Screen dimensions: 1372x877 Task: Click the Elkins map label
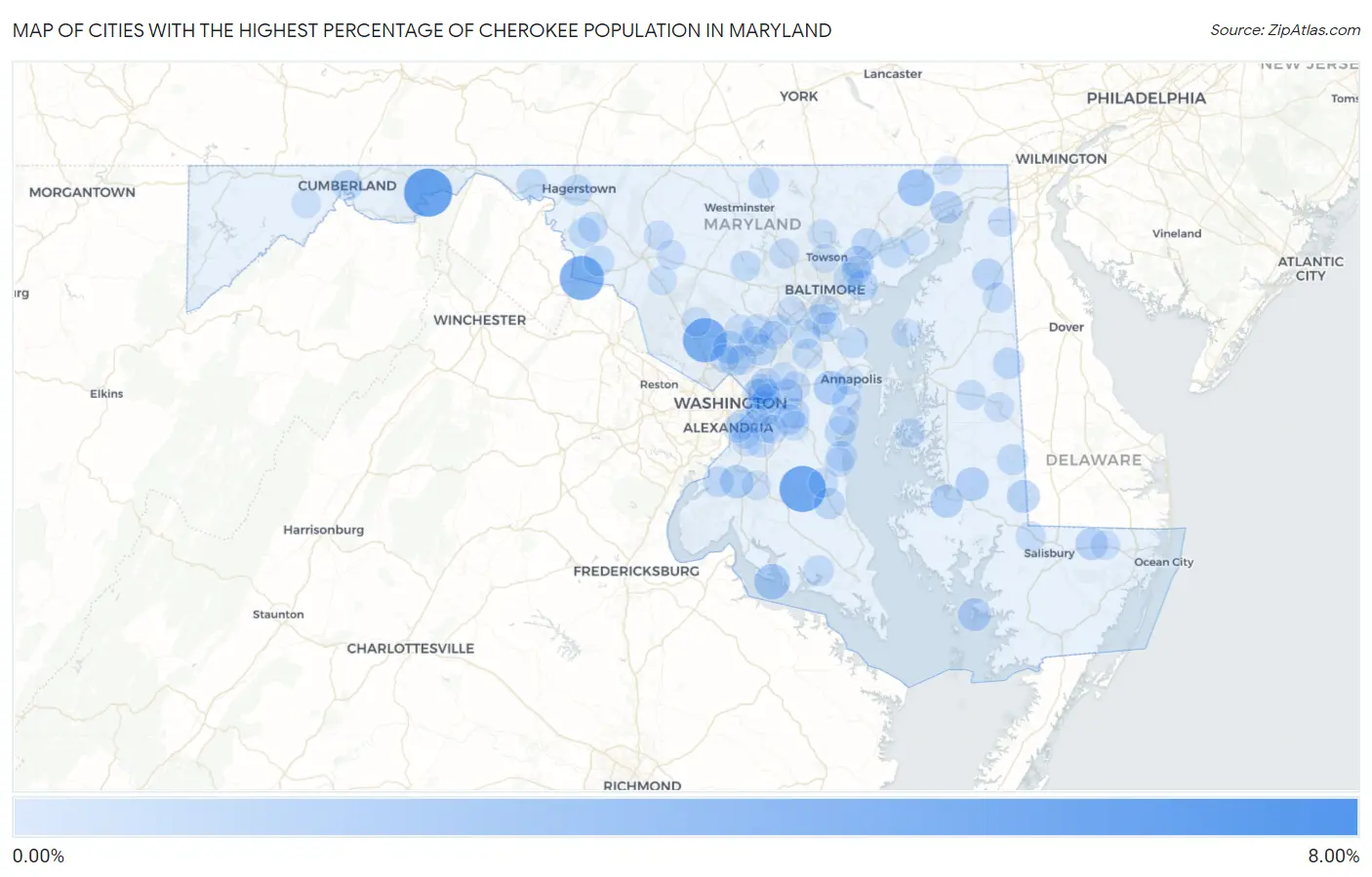pos(106,394)
